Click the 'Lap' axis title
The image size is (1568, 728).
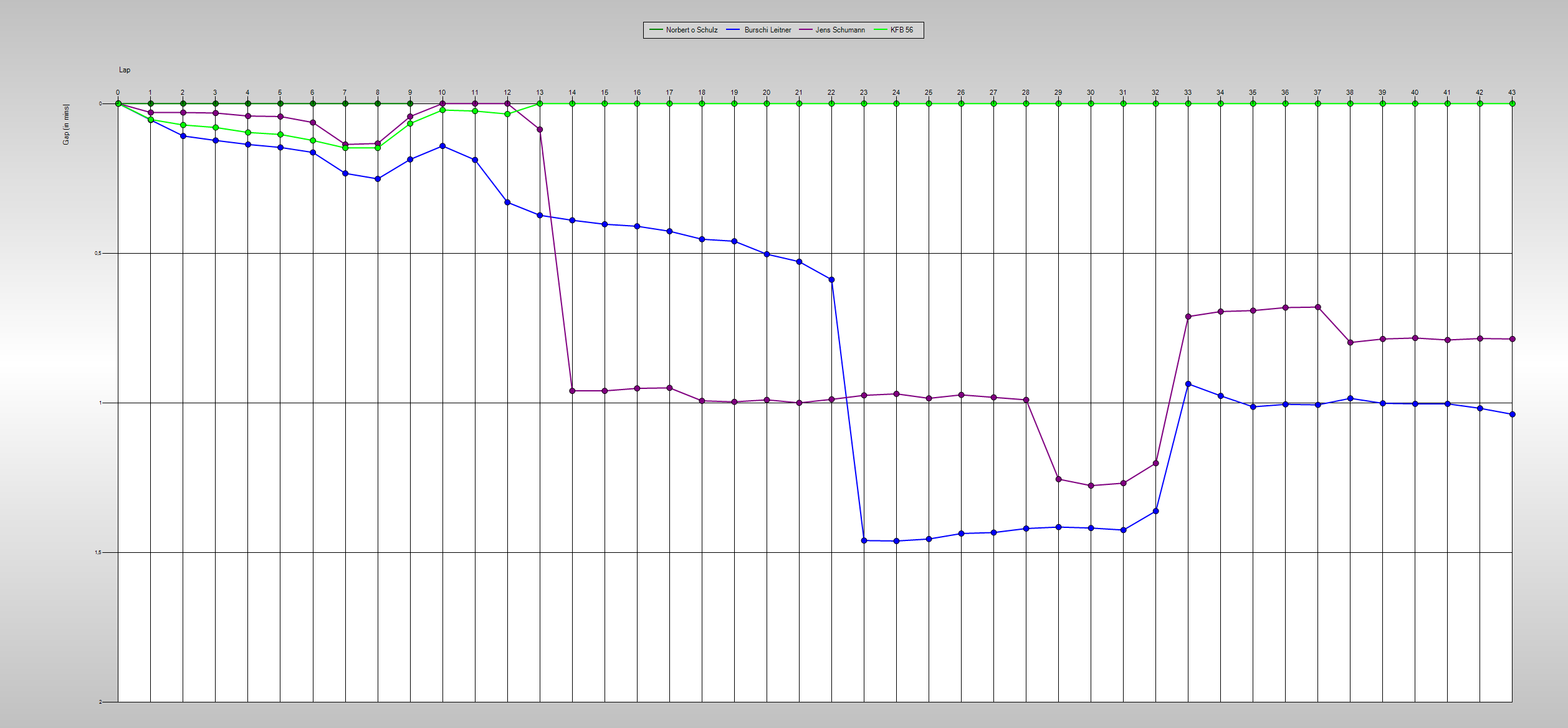tap(125, 70)
